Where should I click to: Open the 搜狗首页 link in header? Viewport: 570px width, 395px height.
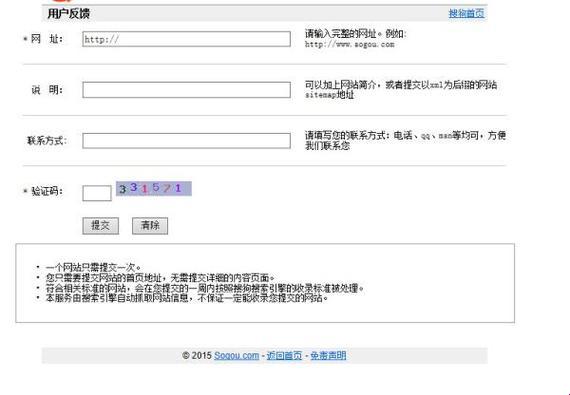coord(466,14)
